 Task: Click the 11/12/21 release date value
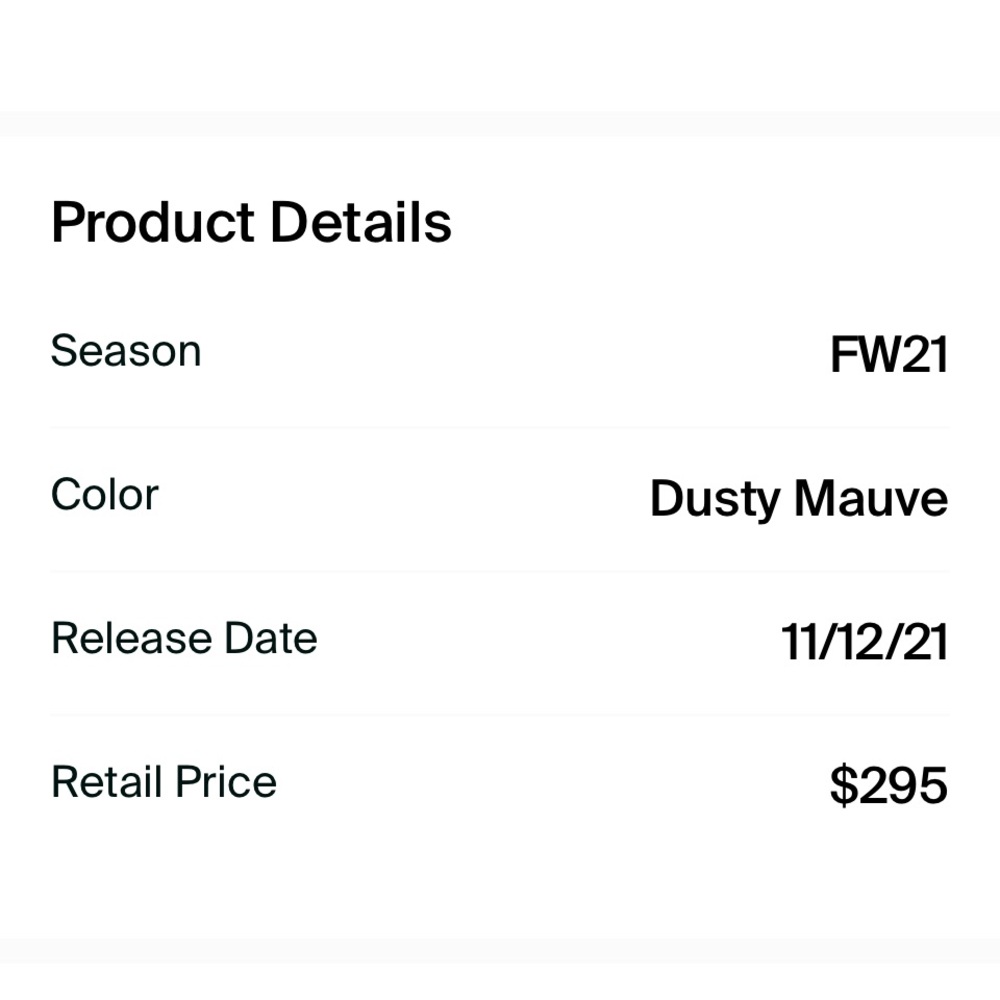(864, 642)
